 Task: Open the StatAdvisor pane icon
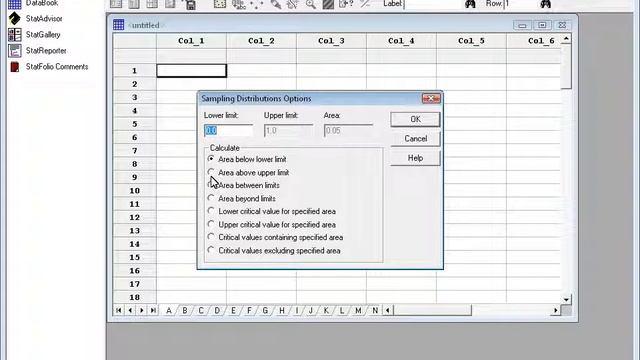15,18
